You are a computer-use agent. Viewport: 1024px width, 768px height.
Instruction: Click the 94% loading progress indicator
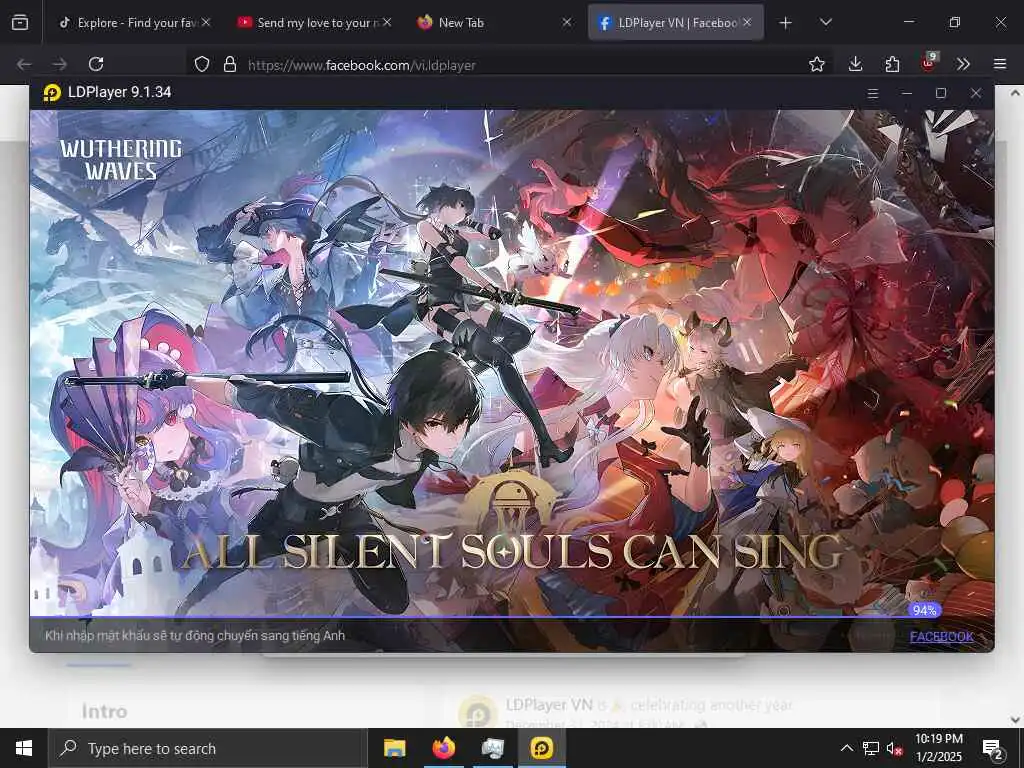[x=925, y=610]
